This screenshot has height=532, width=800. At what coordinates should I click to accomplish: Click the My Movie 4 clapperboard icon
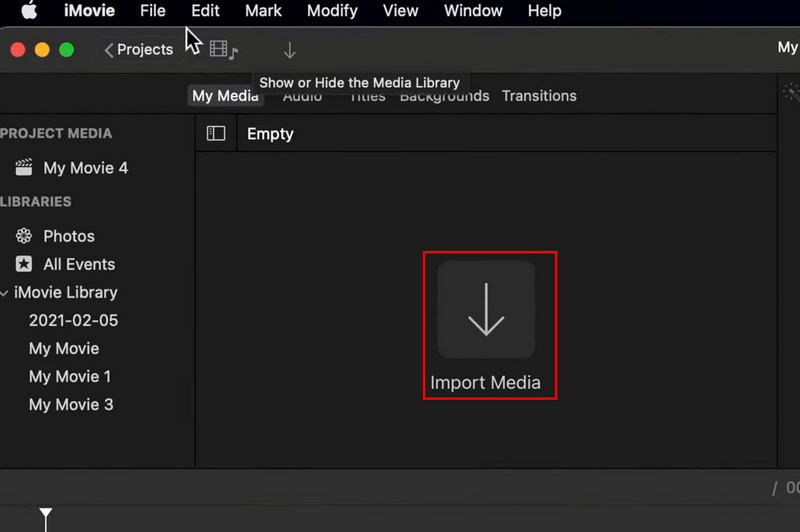24,168
